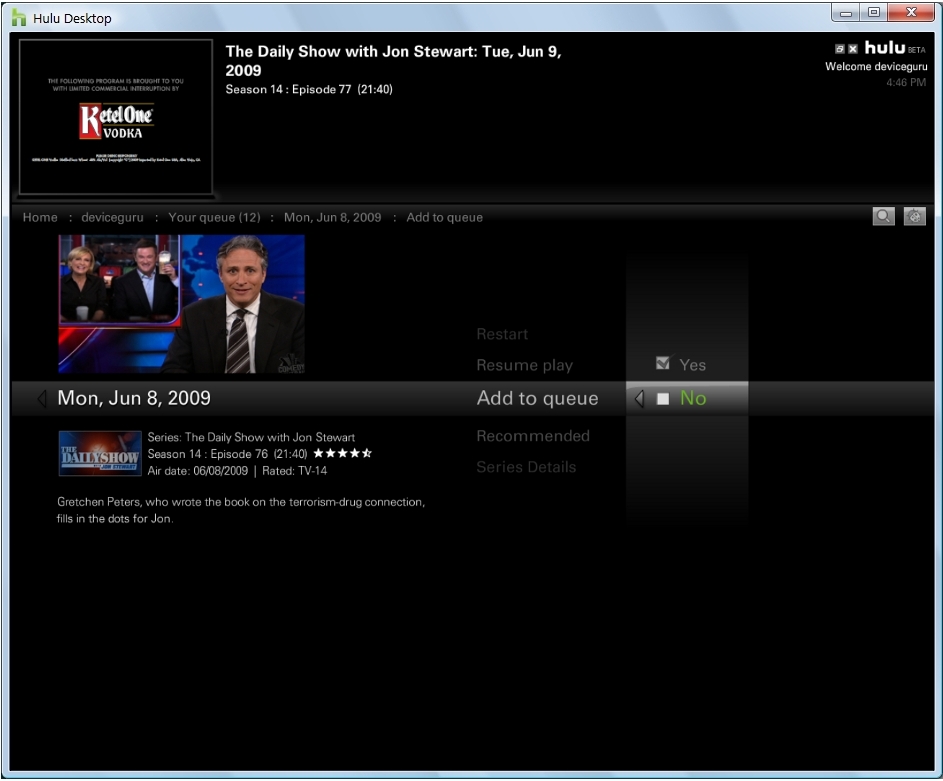Go to Home in the breadcrumb

pyautogui.click(x=40, y=217)
